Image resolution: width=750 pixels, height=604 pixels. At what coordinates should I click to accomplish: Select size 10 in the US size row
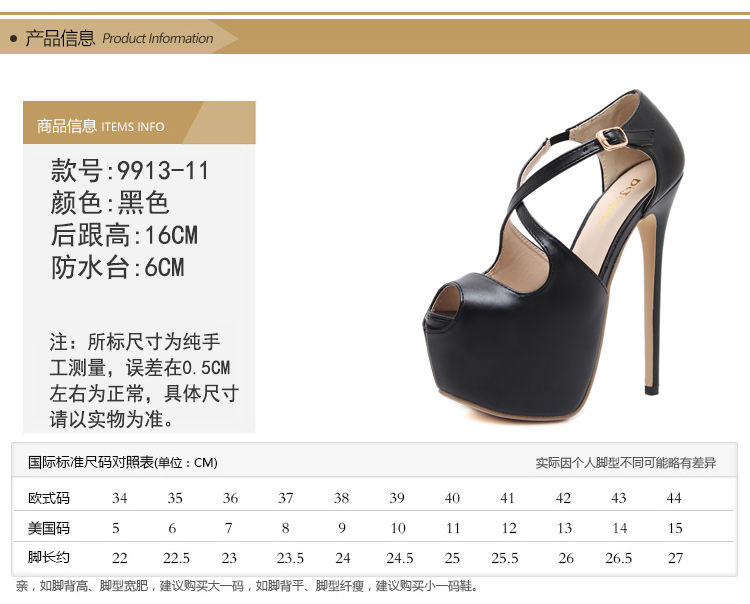pos(397,528)
